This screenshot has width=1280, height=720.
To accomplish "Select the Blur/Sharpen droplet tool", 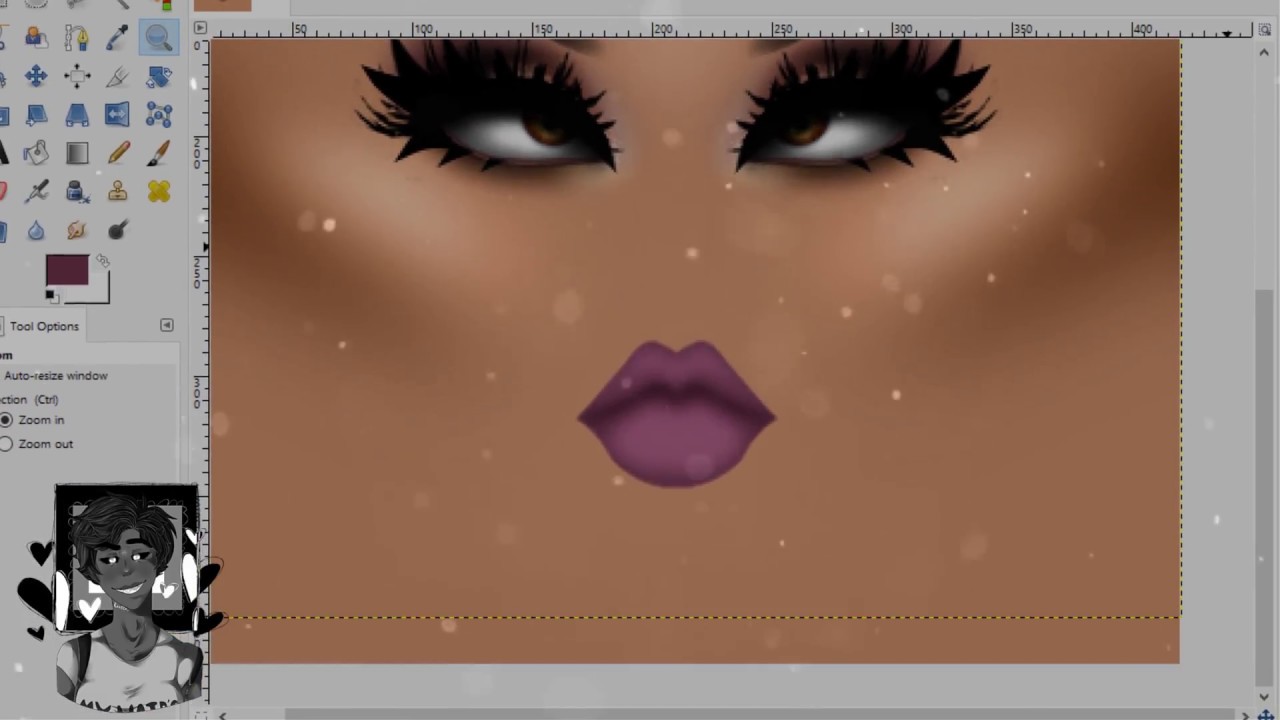I will click(x=36, y=230).
